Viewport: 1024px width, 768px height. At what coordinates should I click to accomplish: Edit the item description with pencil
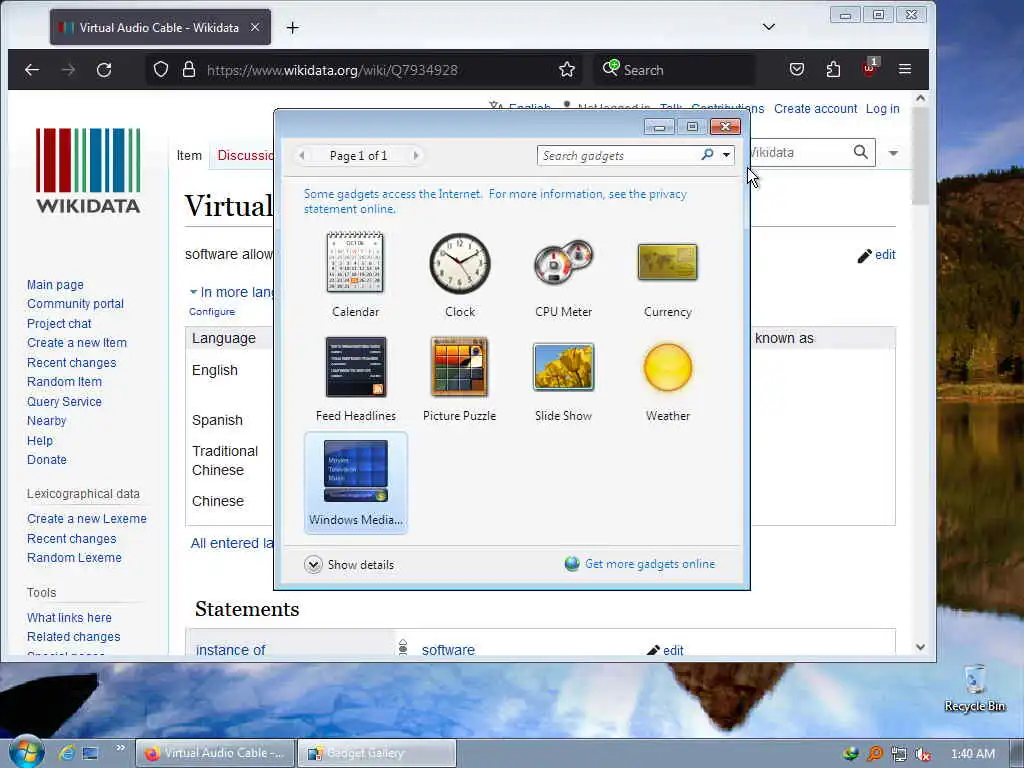(876, 255)
